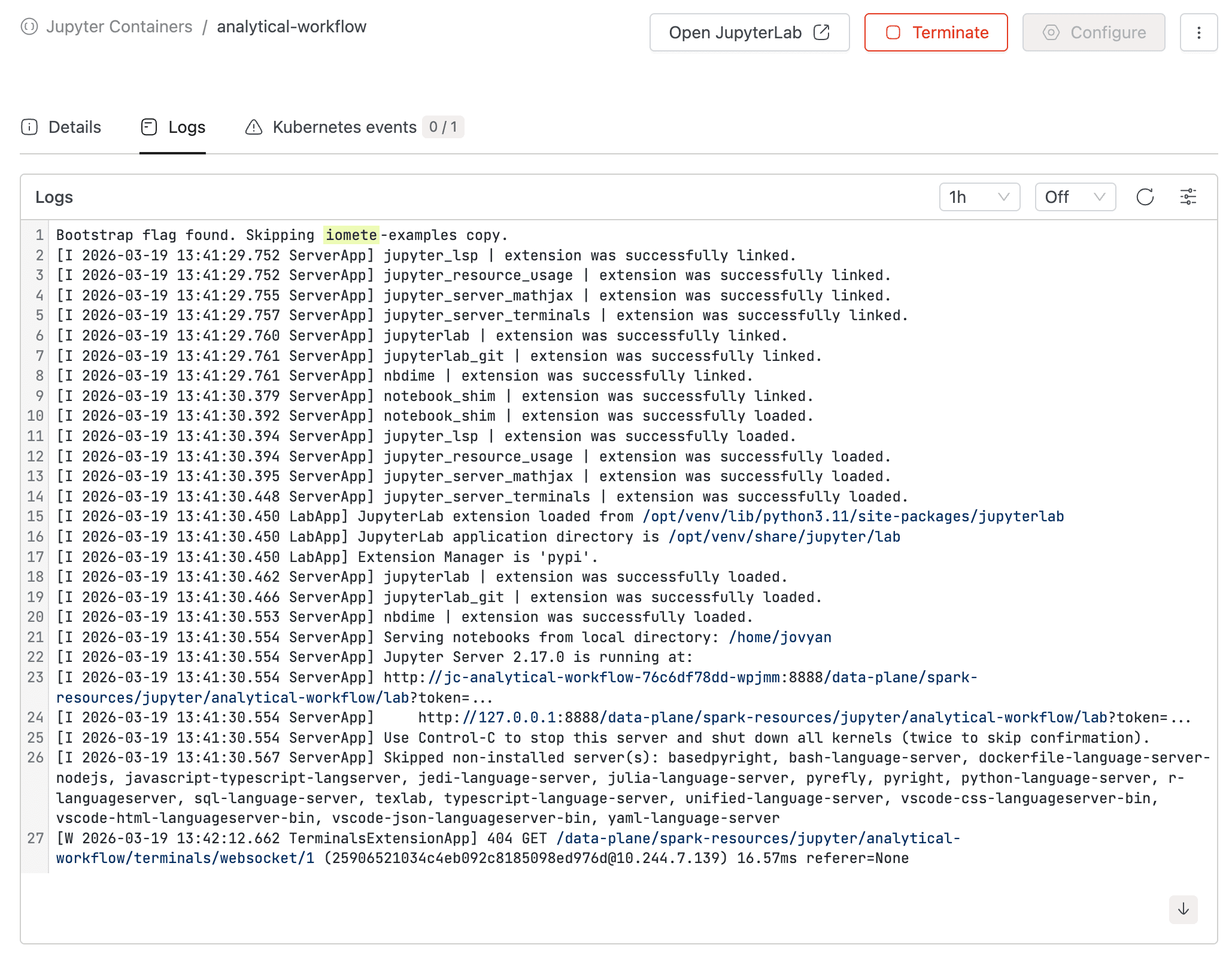
Task: Click the Kubernetes events warning icon
Action: (254, 127)
